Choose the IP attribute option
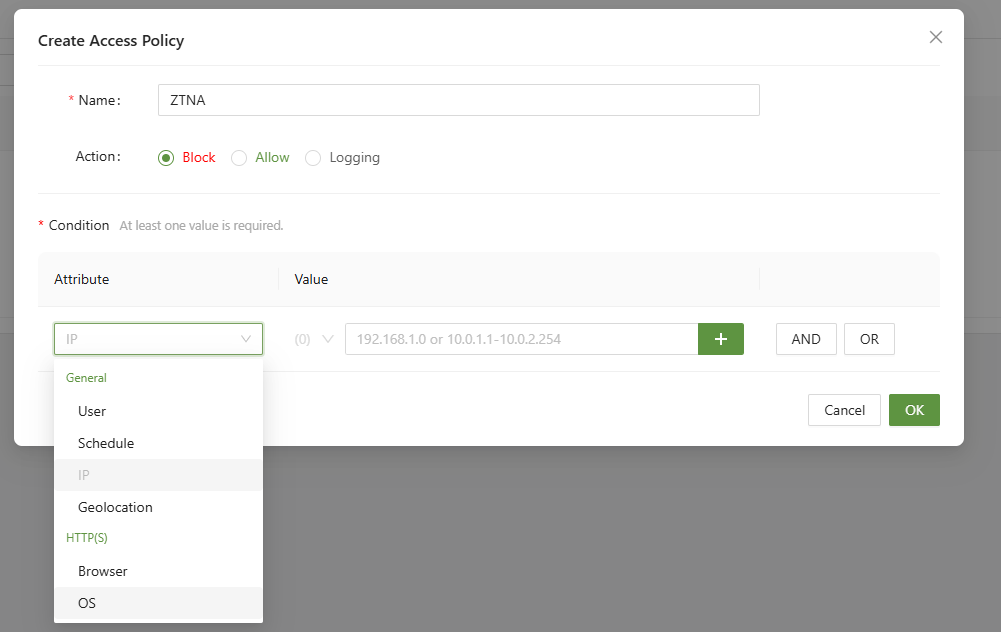Image resolution: width=1001 pixels, height=632 pixels. [84, 475]
